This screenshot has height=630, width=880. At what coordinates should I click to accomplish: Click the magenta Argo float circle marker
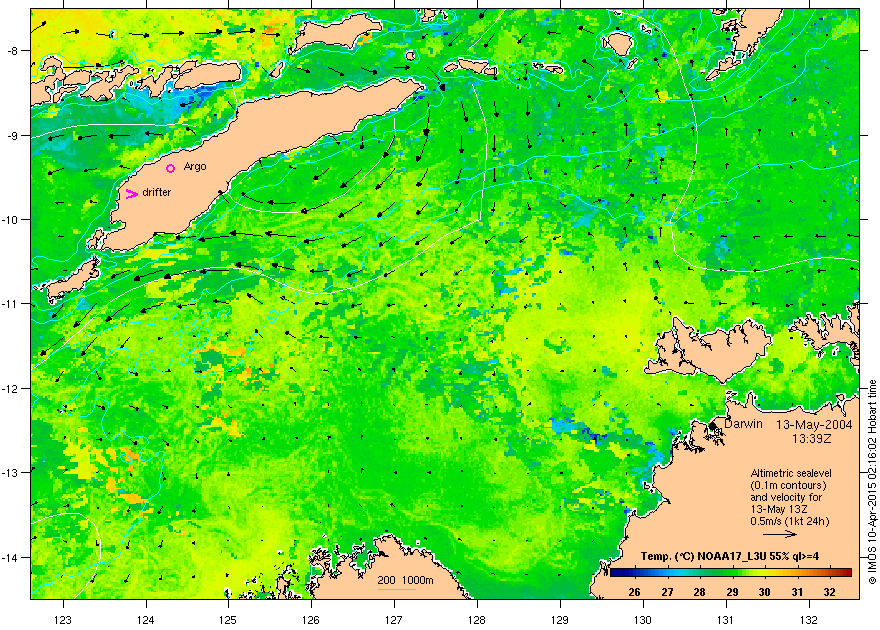(171, 168)
